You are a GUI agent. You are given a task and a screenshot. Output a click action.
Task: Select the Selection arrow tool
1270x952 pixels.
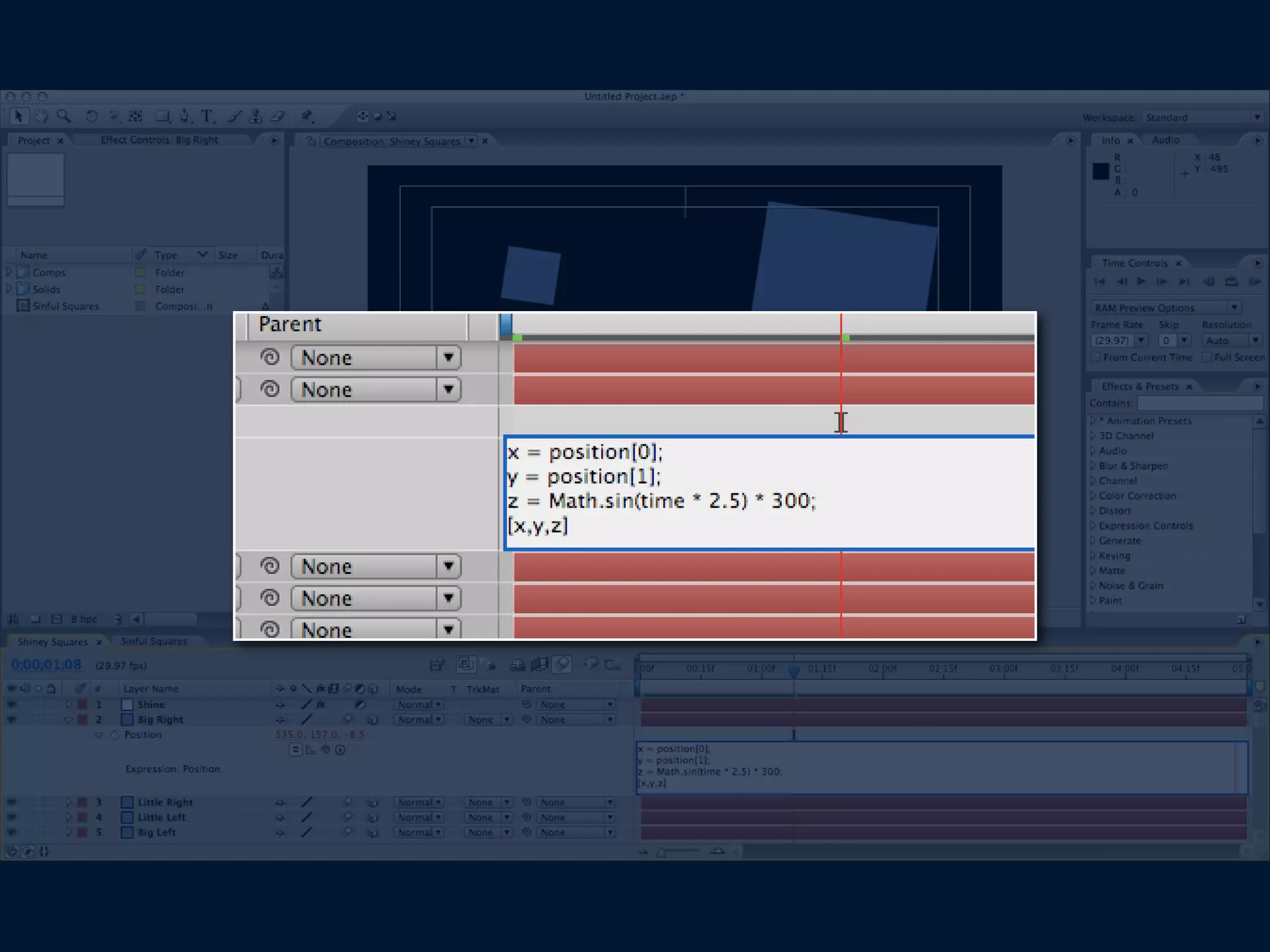click(19, 117)
